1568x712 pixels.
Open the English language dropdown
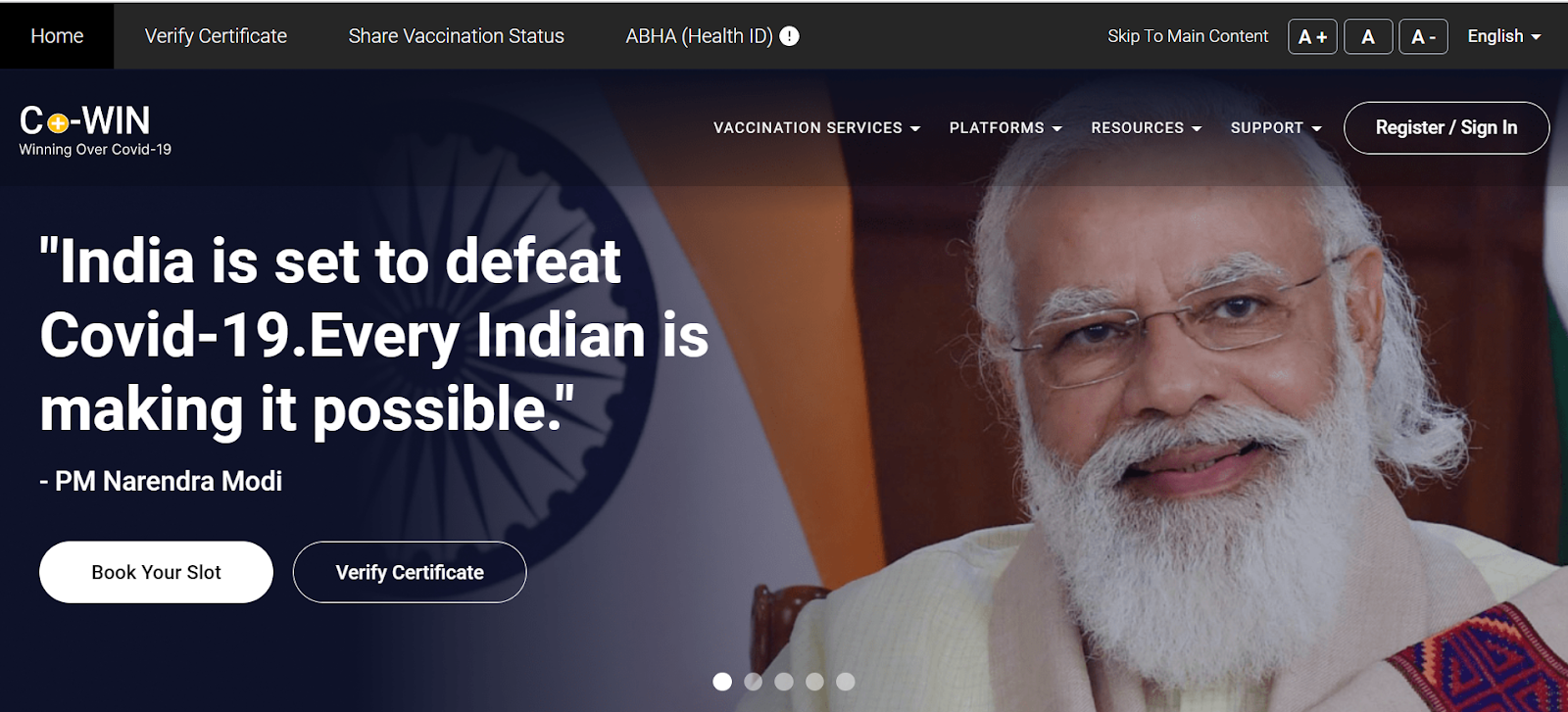tap(1503, 36)
